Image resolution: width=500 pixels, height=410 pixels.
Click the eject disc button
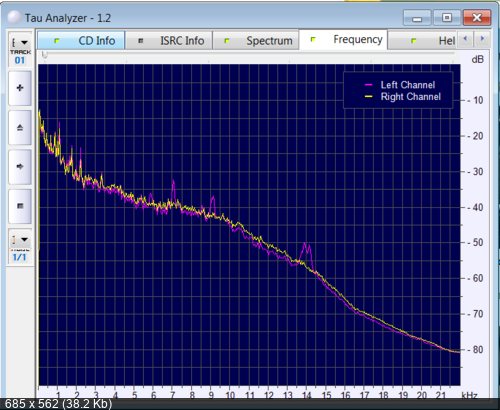point(20,127)
